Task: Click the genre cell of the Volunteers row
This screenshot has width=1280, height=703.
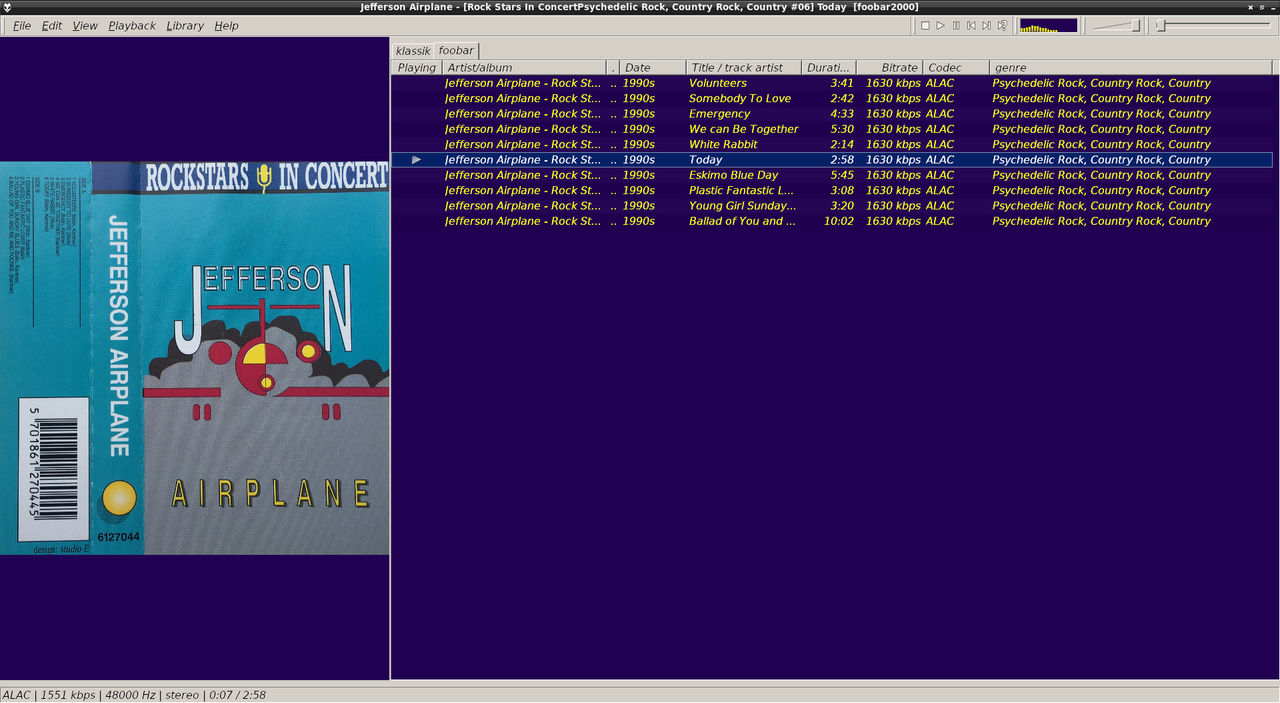Action: tap(1101, 83)
